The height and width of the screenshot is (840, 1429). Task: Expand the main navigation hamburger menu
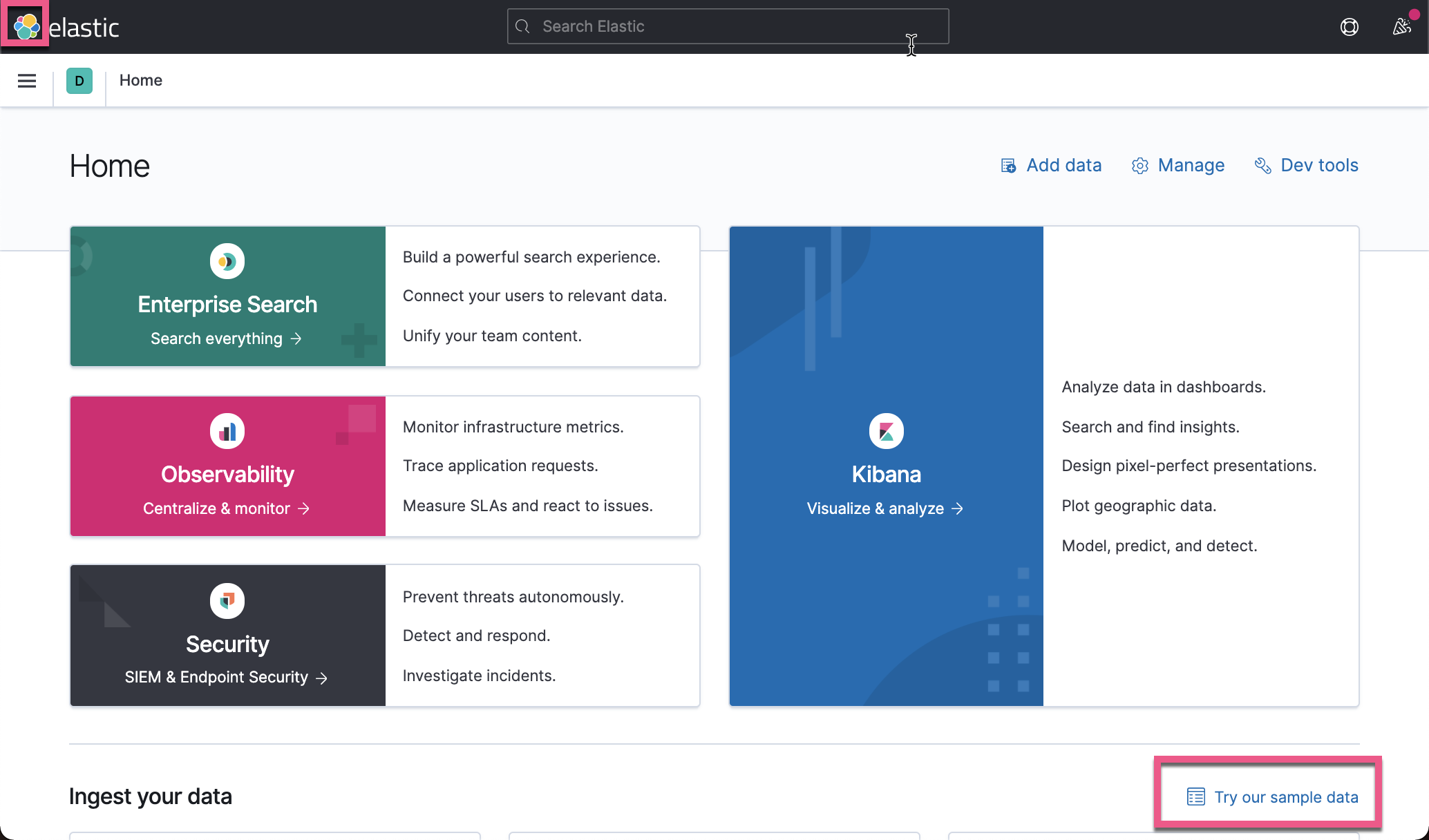(26, 80)
